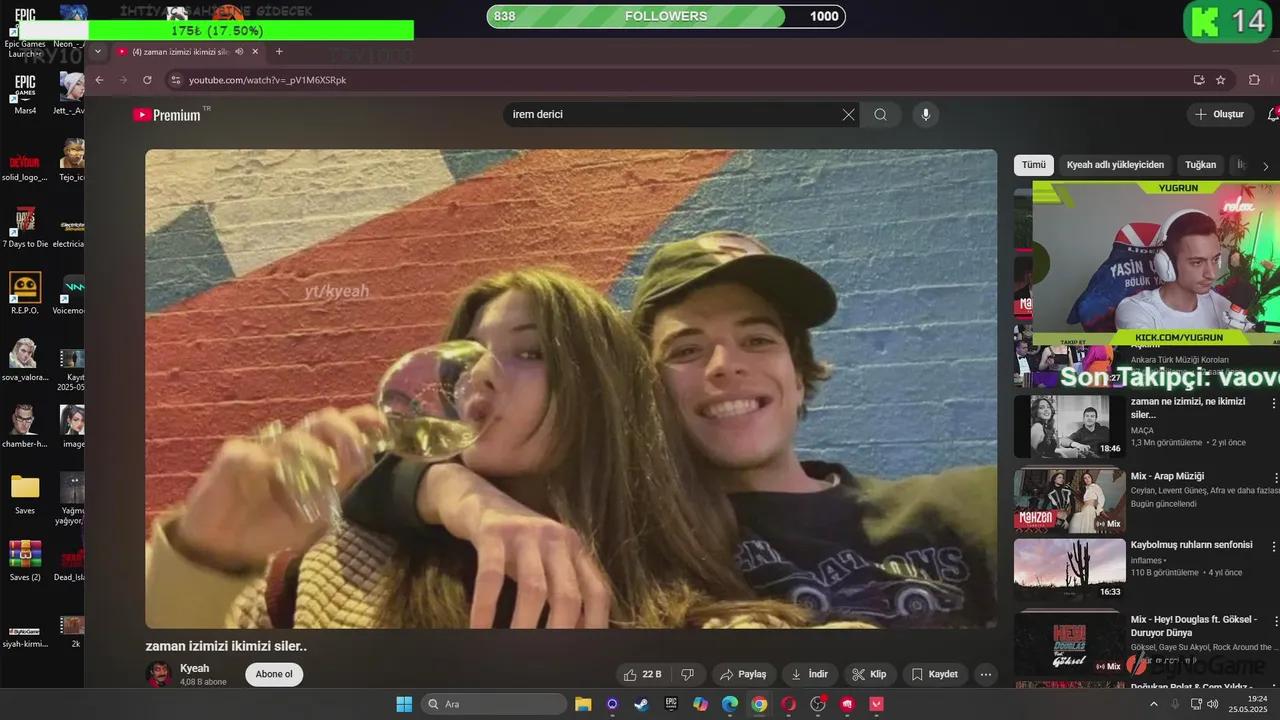
Task: Expand more filter chips with right chevron
Action: tap(1266, 167)
